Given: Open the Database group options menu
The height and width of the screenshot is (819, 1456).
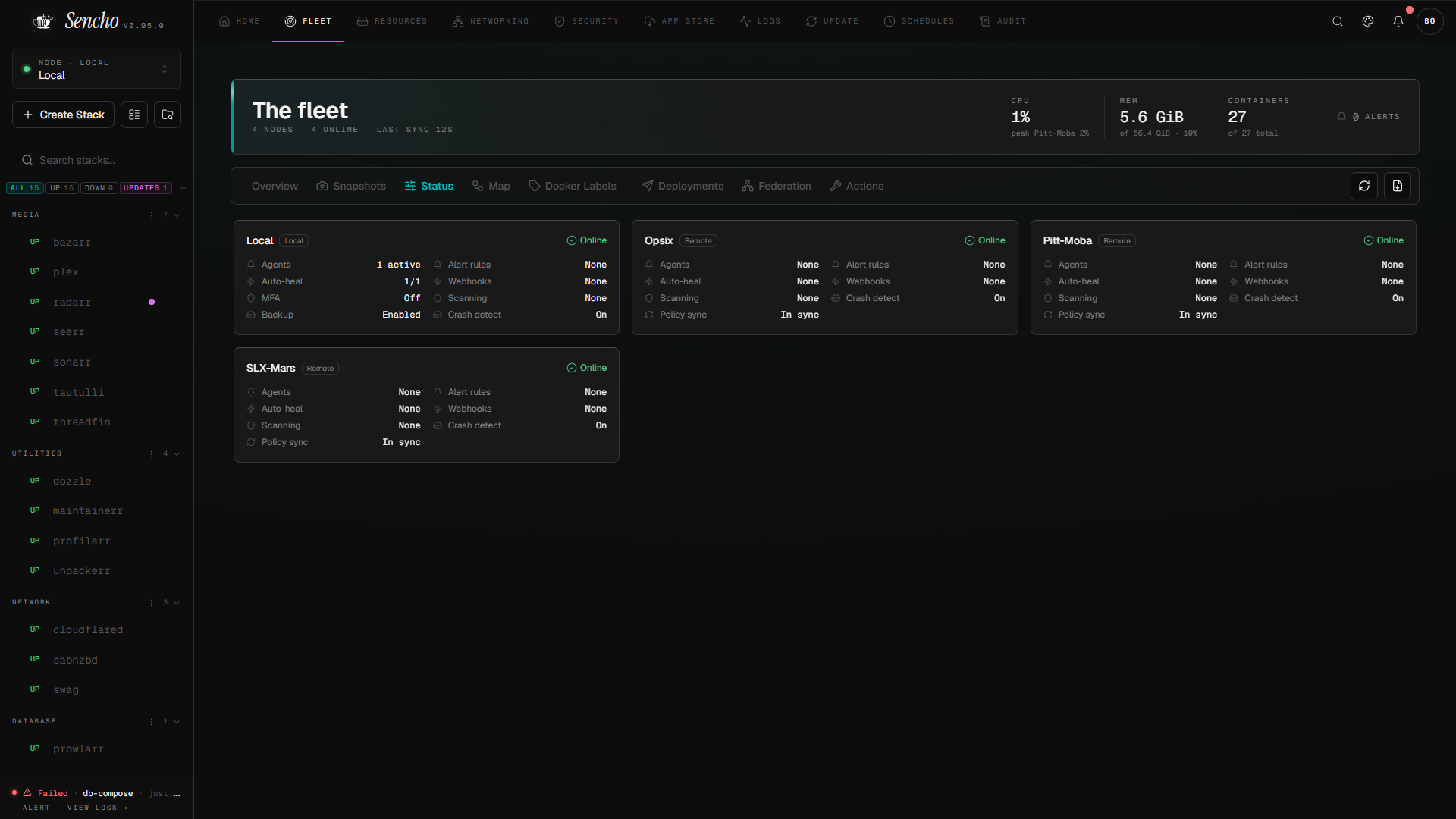Looking at the screenshot, I should tap(152, 722).
